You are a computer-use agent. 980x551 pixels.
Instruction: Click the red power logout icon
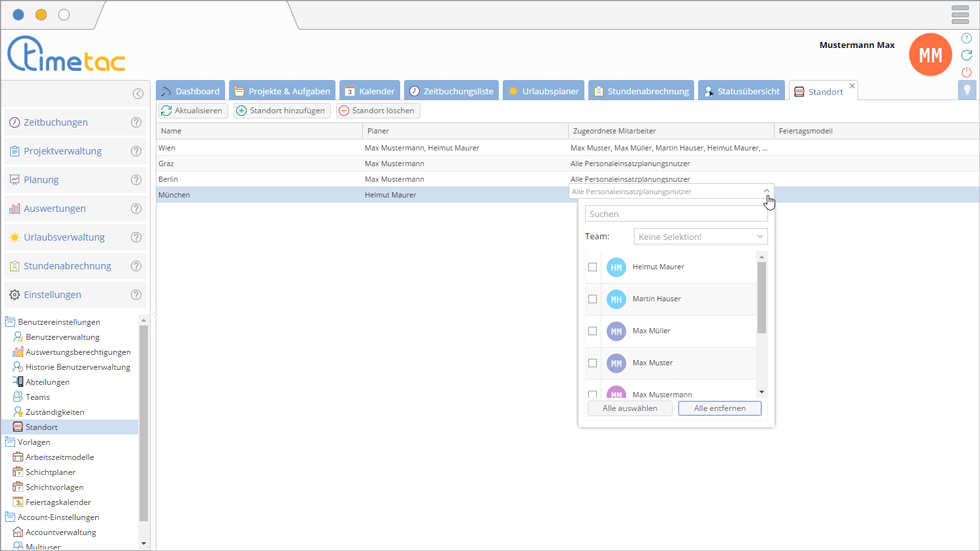(966, 72)
